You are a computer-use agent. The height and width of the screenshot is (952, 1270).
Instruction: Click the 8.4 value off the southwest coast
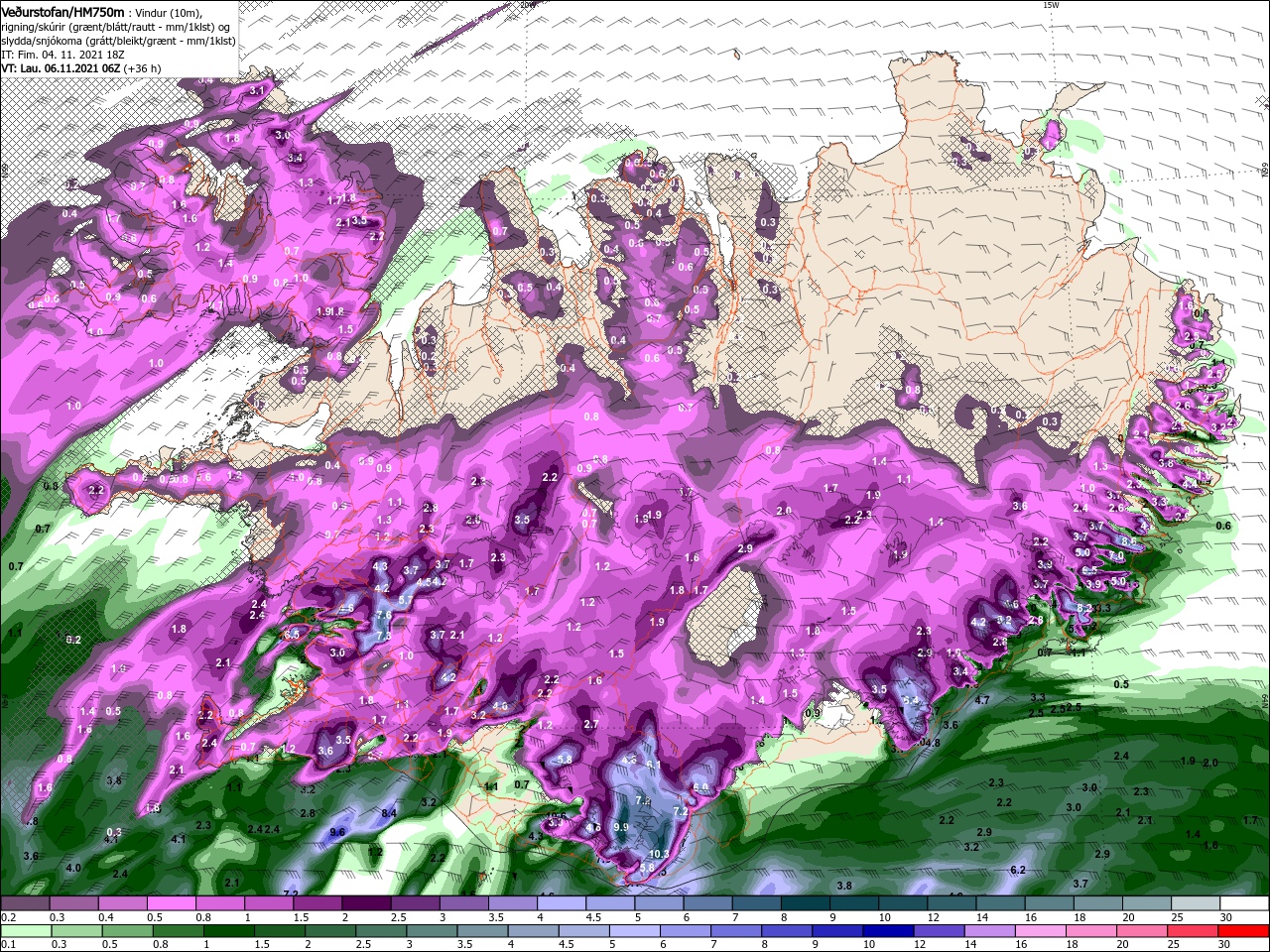coord(389,813)
